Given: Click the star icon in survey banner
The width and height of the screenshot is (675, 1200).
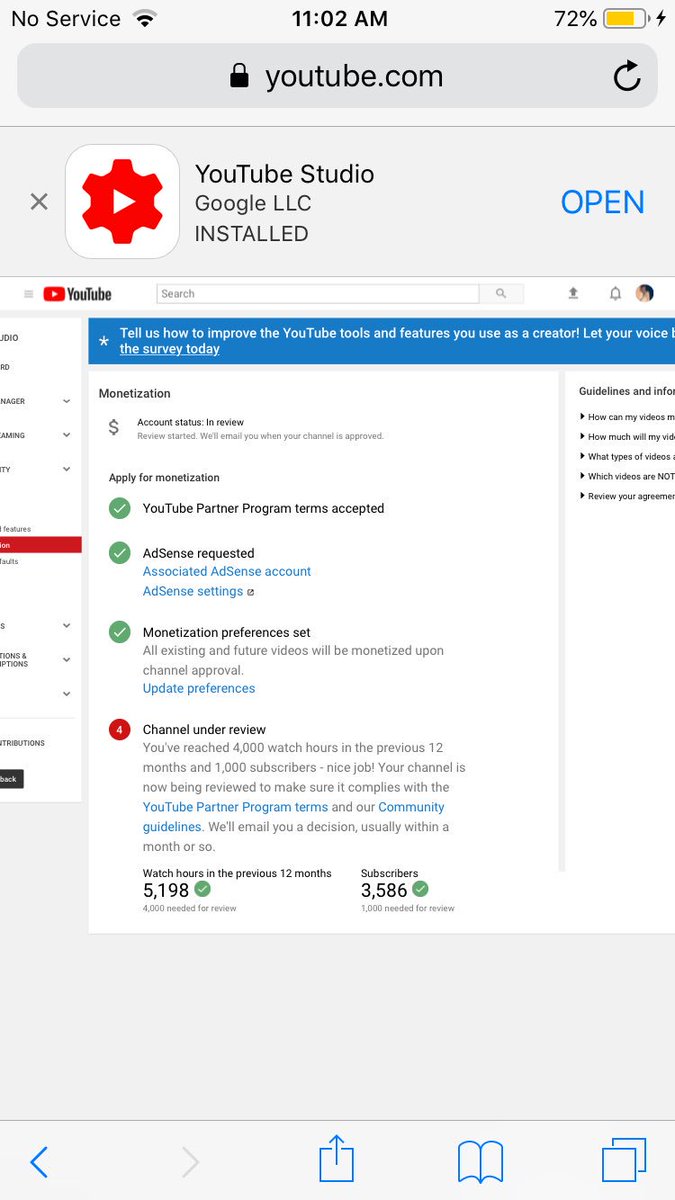Looking at the screenshot, I should click(104, 341).
